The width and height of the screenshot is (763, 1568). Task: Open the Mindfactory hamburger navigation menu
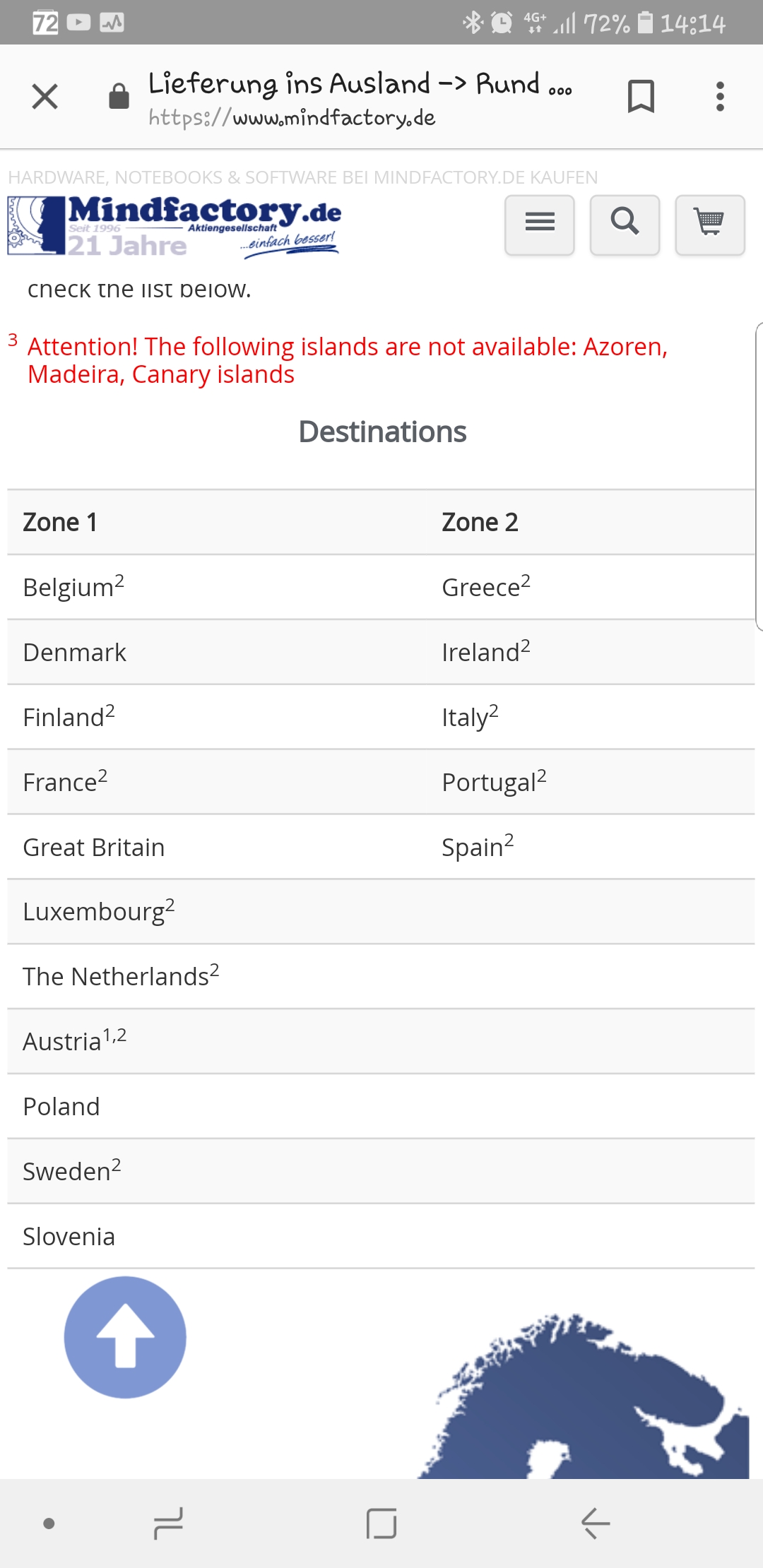[x=540, y=225]
